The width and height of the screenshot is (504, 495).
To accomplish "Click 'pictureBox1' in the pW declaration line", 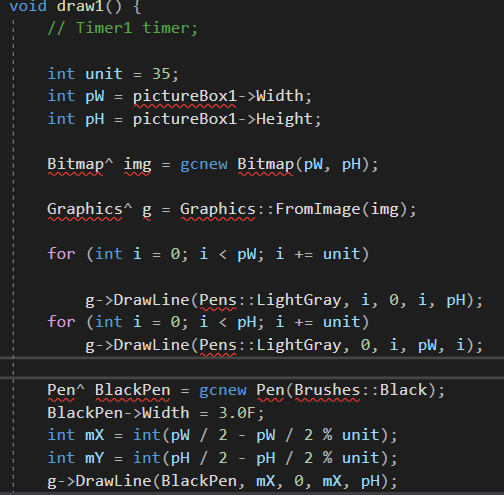I will [185, 96].
